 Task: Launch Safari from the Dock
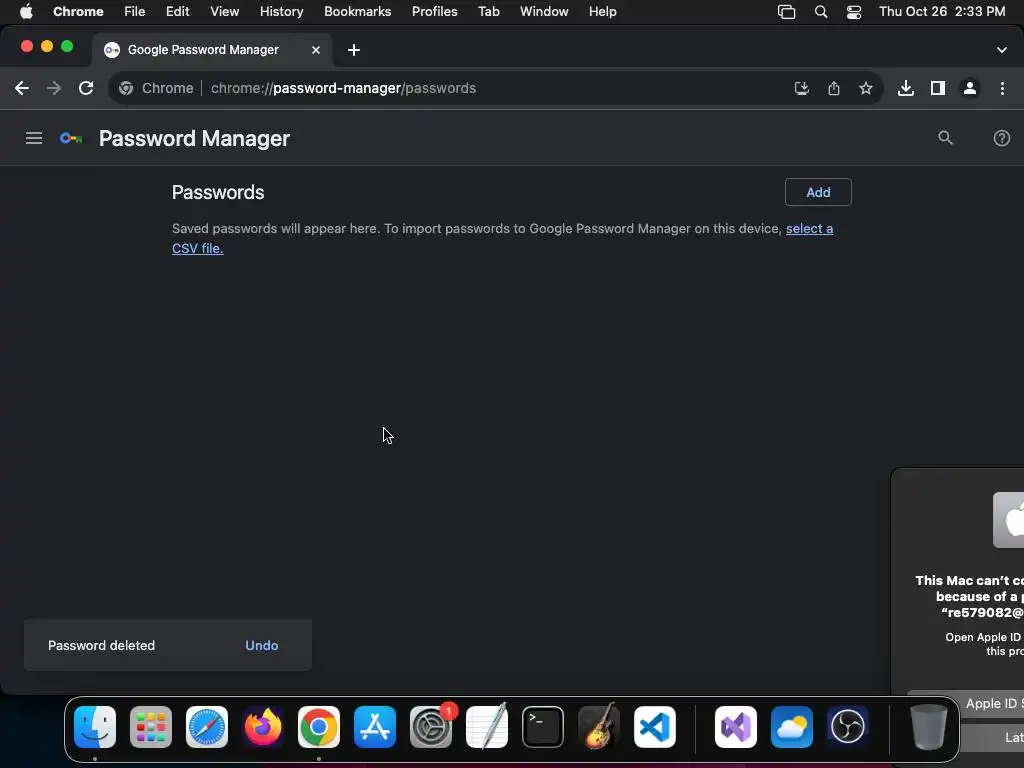tap(207, 726)
